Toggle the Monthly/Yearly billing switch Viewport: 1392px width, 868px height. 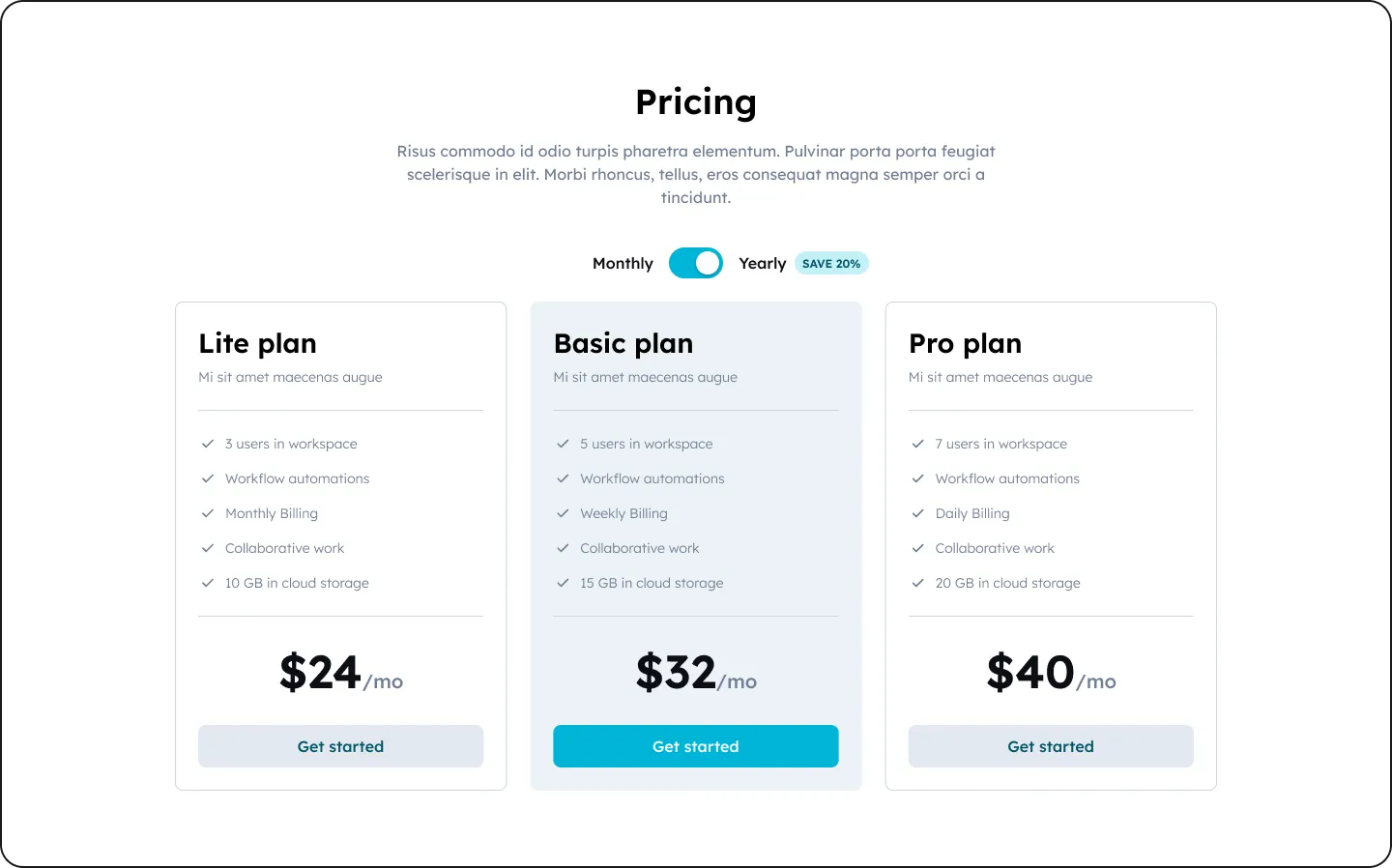696,263
